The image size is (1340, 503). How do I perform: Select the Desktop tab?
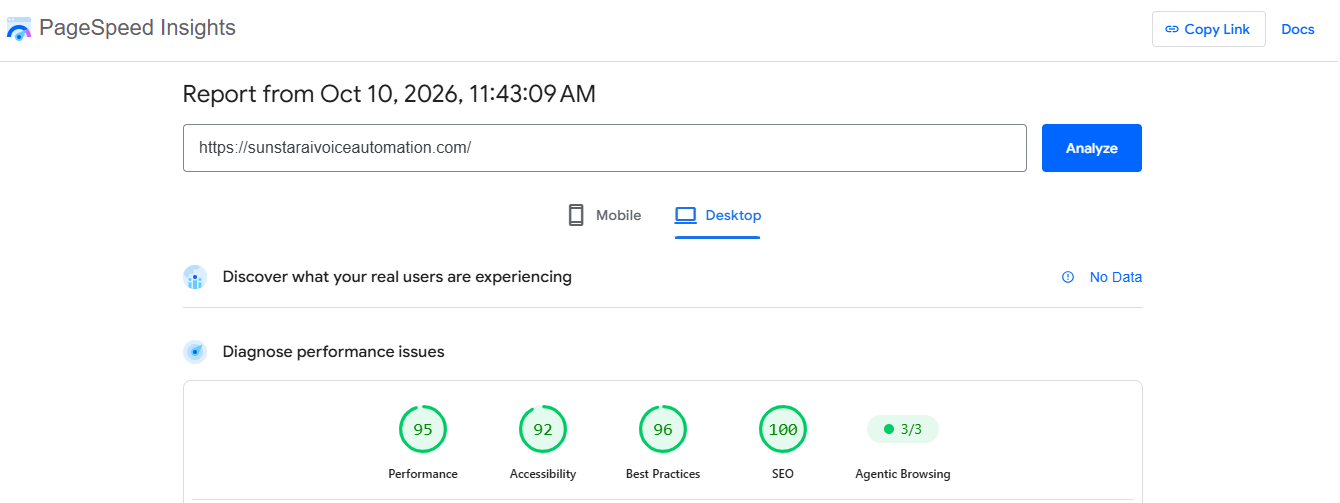click(x=718, y=215)
